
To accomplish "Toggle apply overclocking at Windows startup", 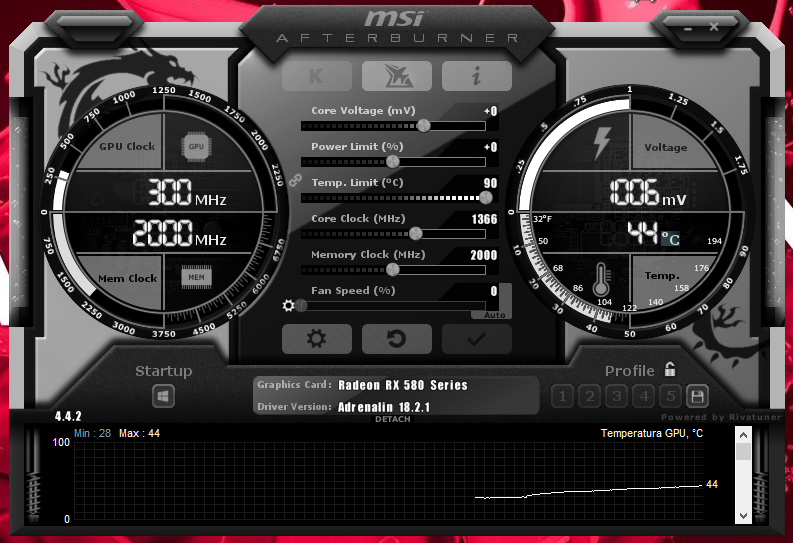I will (x=163, y=396).
